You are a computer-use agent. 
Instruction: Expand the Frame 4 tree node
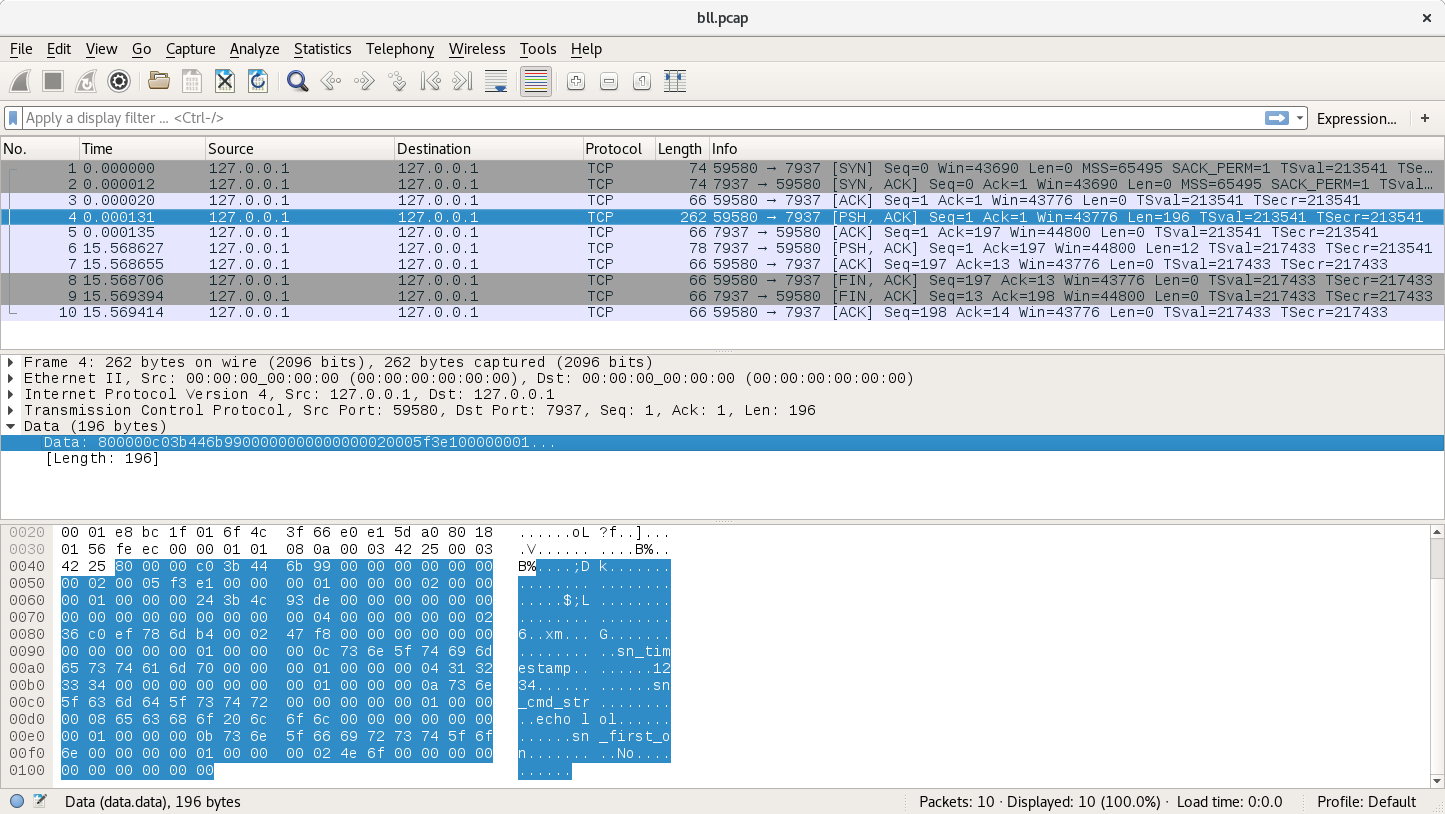point(11,362)
